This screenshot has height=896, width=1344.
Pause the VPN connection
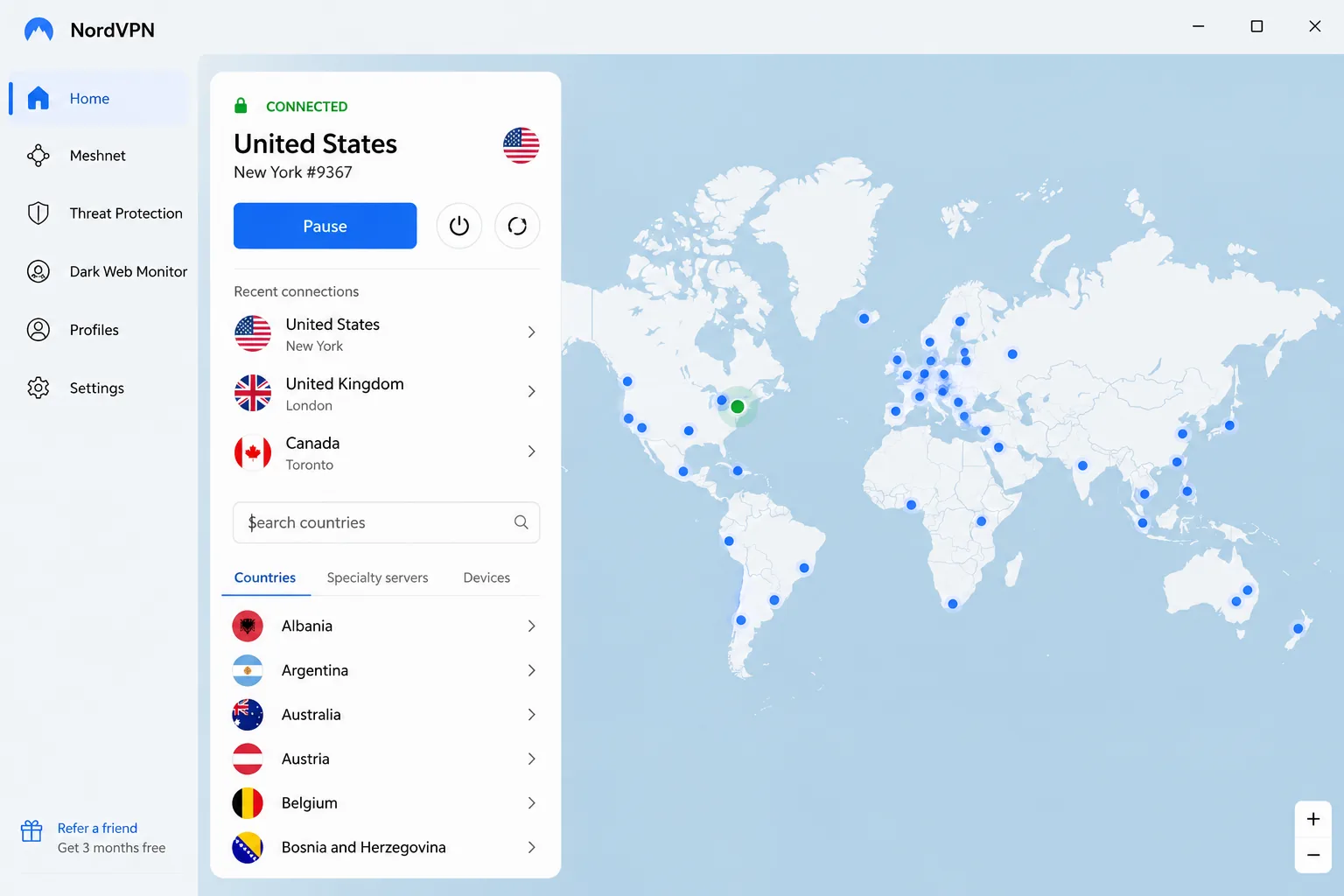(325, 226)
